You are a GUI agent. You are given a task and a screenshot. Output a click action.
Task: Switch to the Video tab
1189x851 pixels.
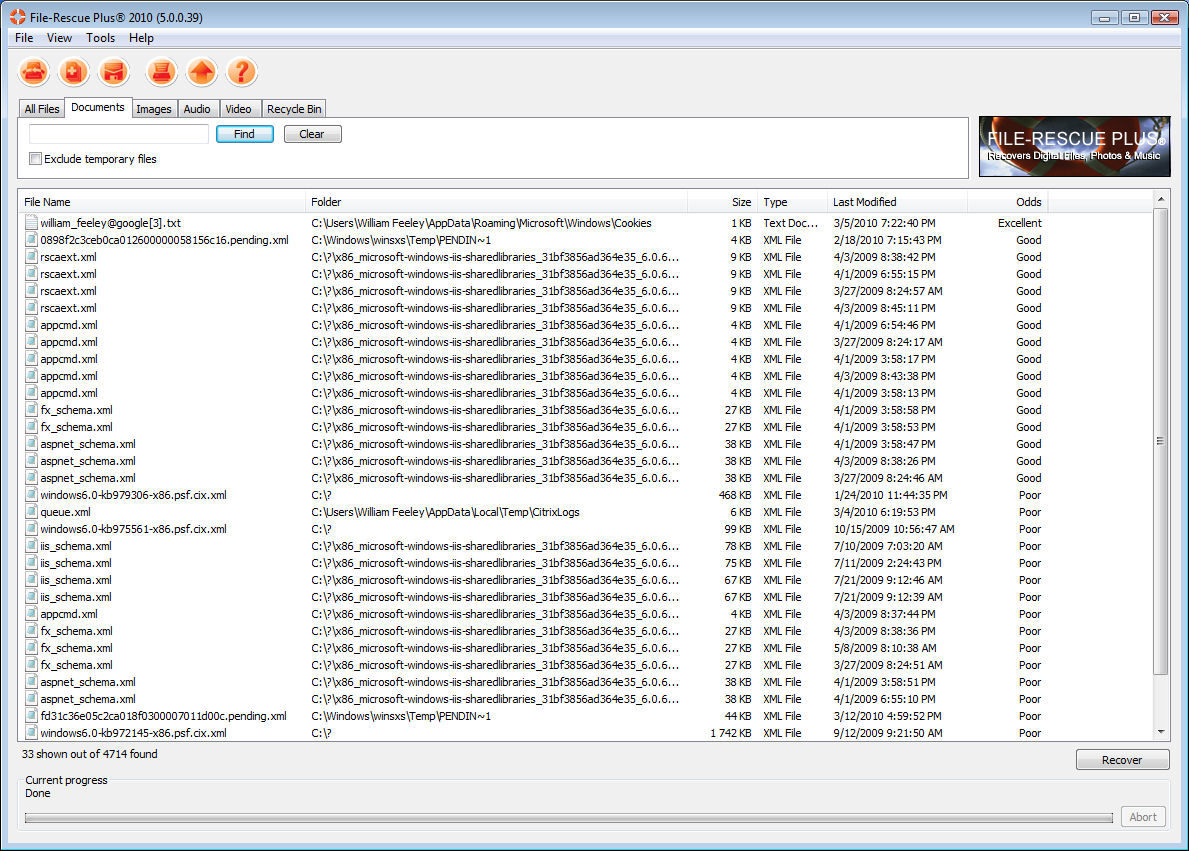(238, 109)
